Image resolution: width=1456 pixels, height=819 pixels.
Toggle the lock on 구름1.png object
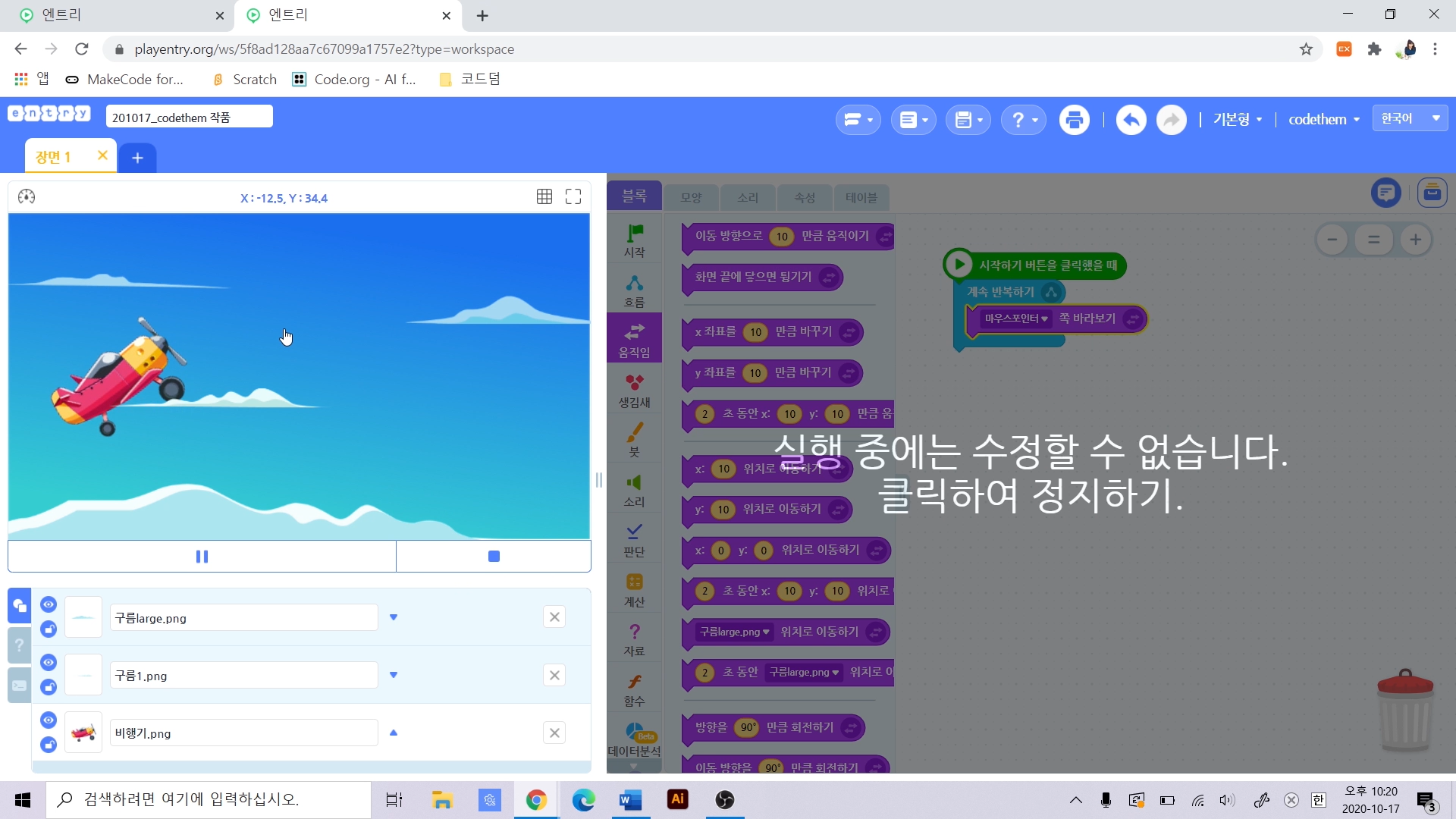(49, 687)
